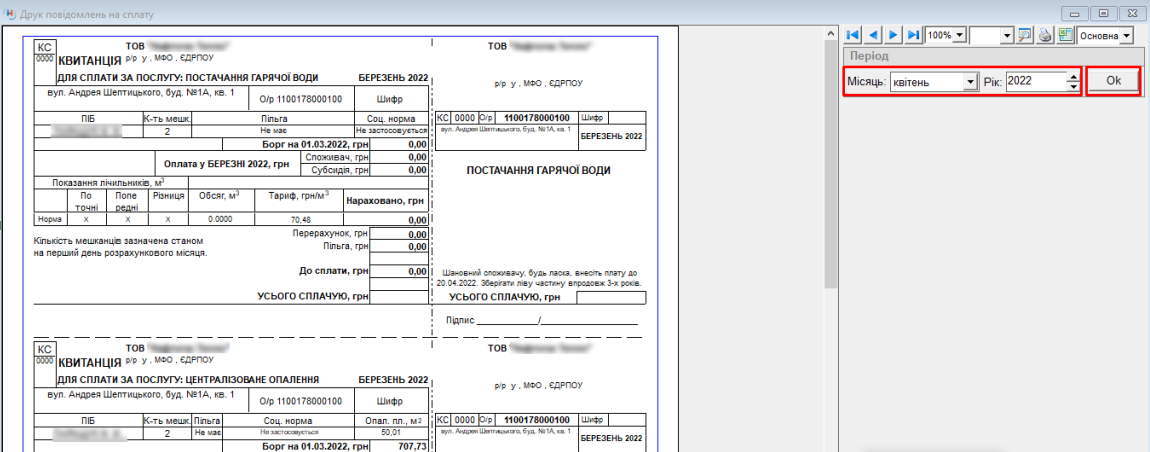The width and height of the screenshot is (1150, 452).
Task: Go to the previous report page
Action: (873, 35)
